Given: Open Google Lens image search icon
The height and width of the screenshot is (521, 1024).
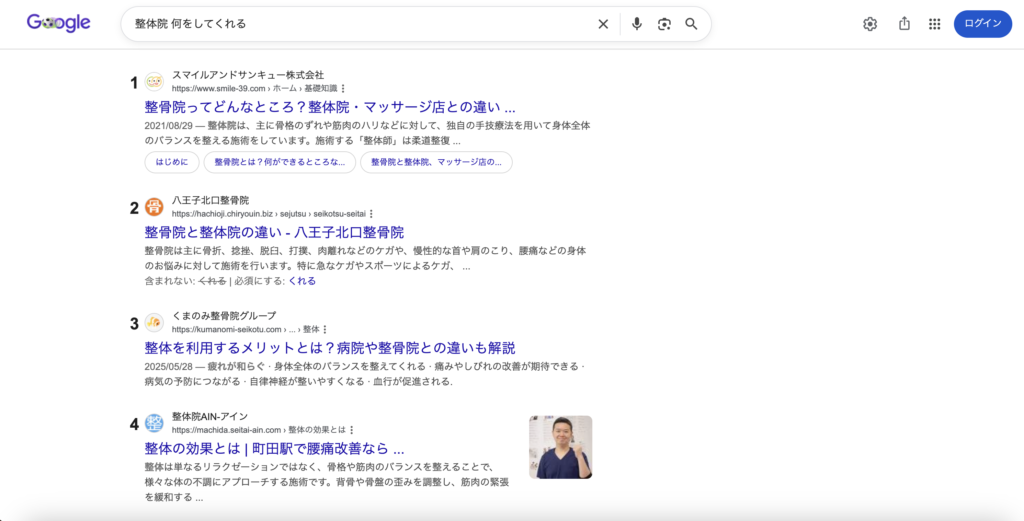Looking at the screenshot, I should (664, 24).
